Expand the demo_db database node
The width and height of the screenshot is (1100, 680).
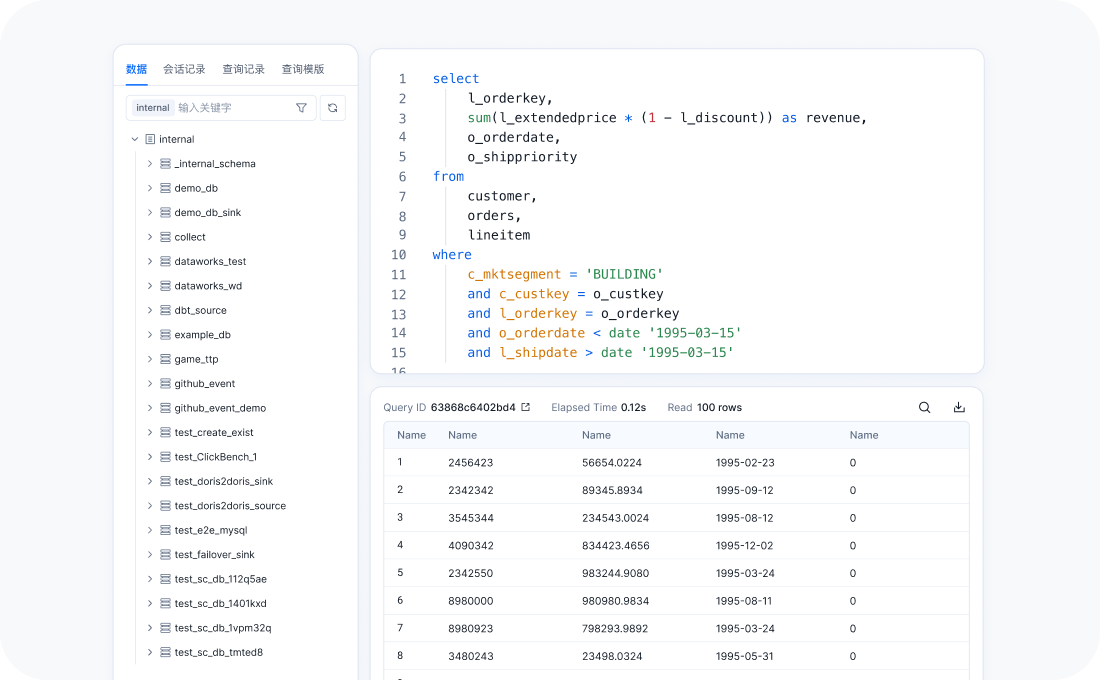pyautogui.click(x=150, y=188)
